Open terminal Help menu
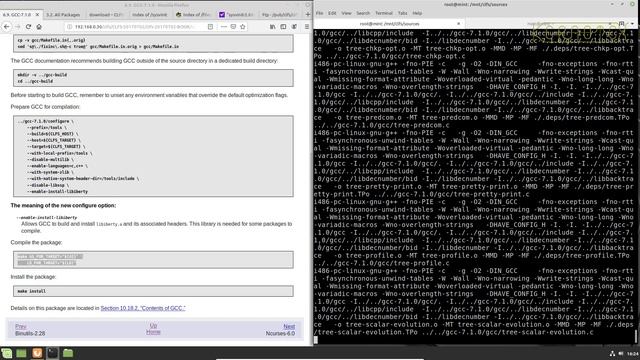 pos(417,13)
